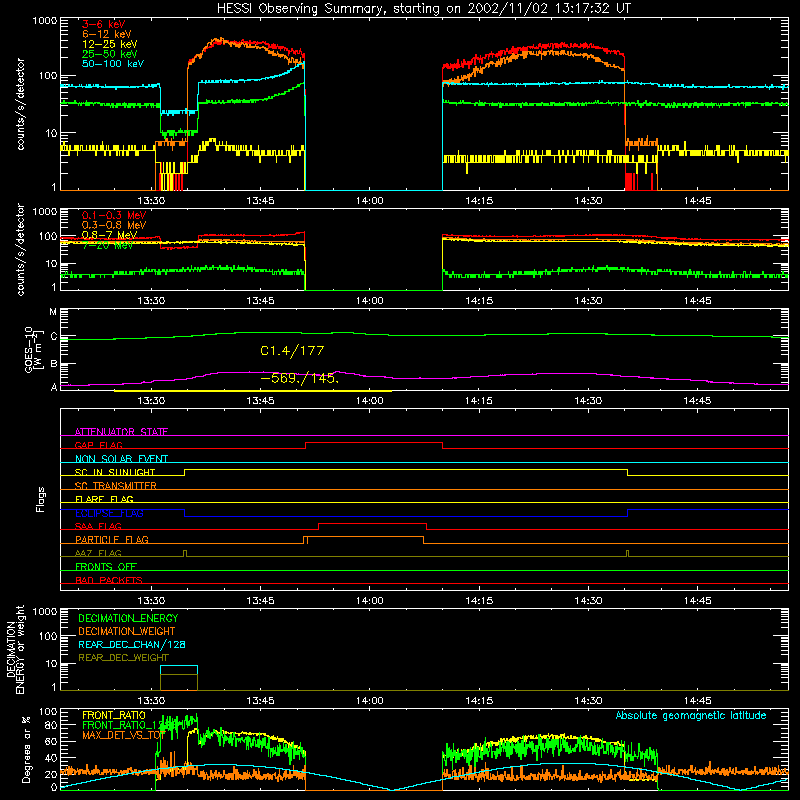800x800 pixels.
Task: Click the 12-25 keV legend label
Action: click(109, 44)
